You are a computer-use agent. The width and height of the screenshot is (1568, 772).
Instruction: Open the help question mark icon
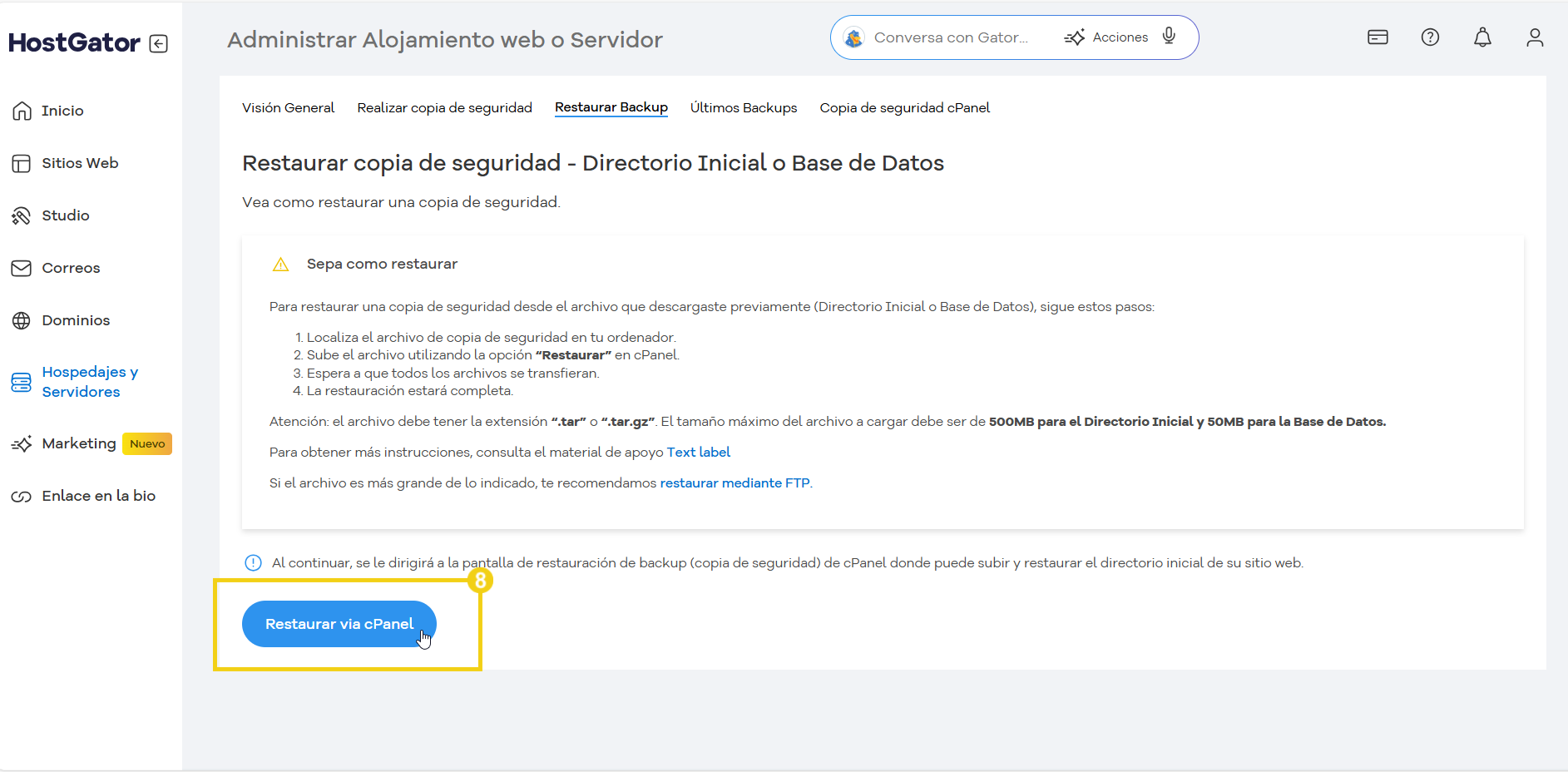(1430, 37)
